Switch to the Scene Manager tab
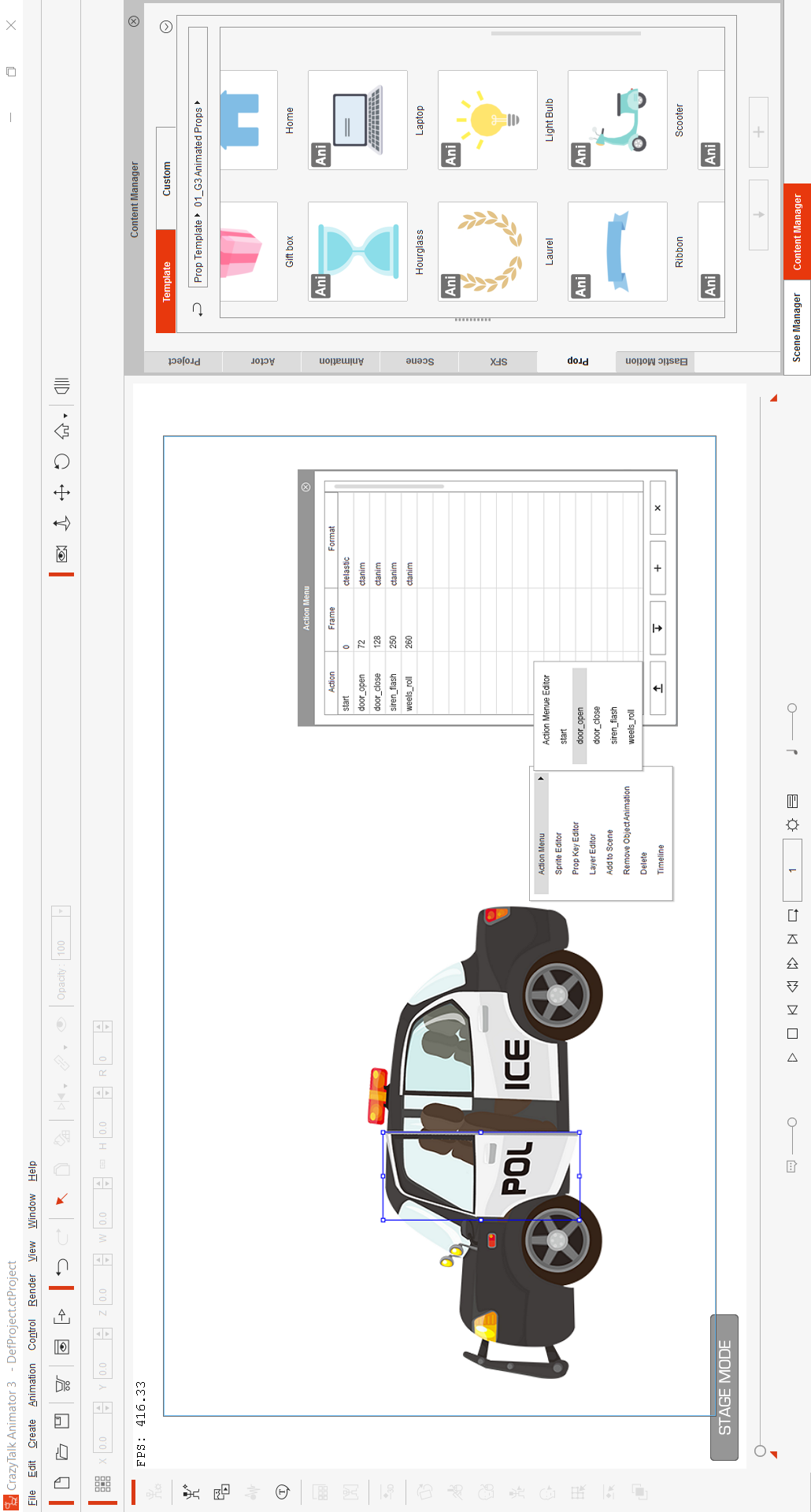Screen dimensions: 811x1512 (797, 327)
